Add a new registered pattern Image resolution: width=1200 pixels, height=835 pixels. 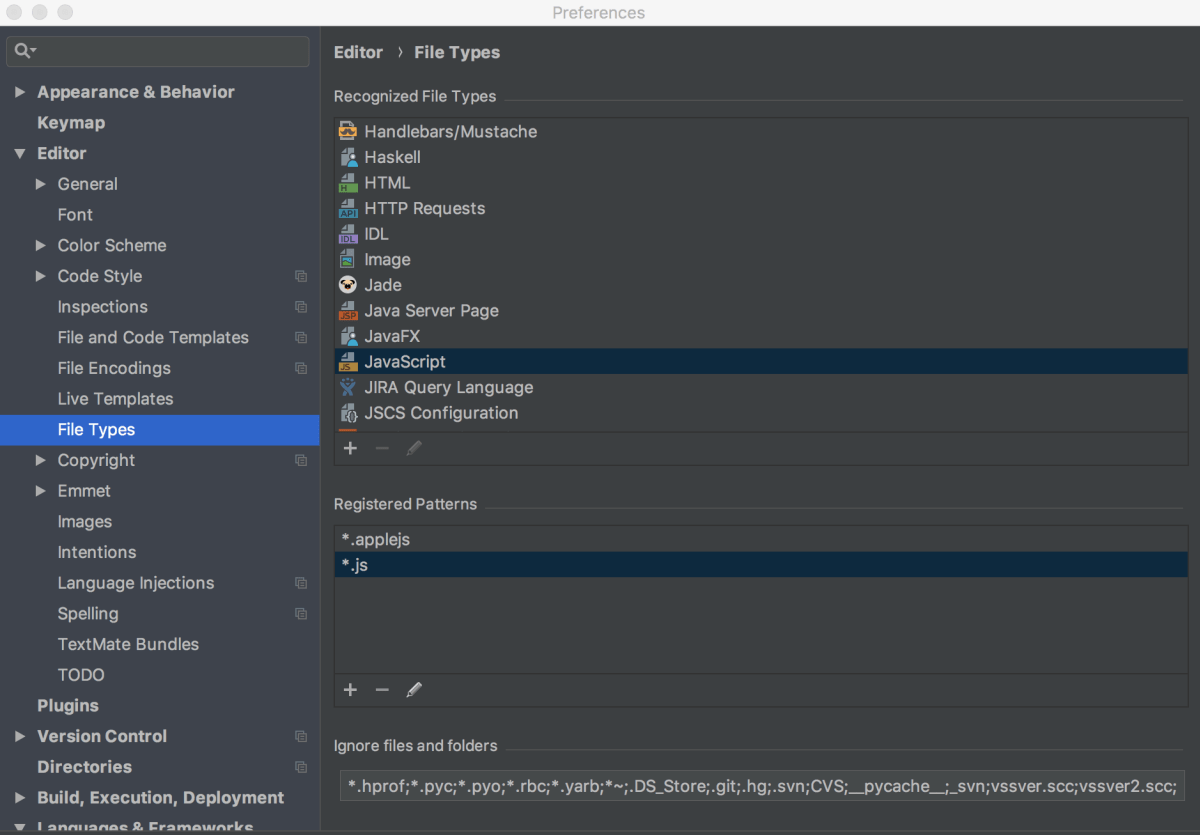coord(350,690)
